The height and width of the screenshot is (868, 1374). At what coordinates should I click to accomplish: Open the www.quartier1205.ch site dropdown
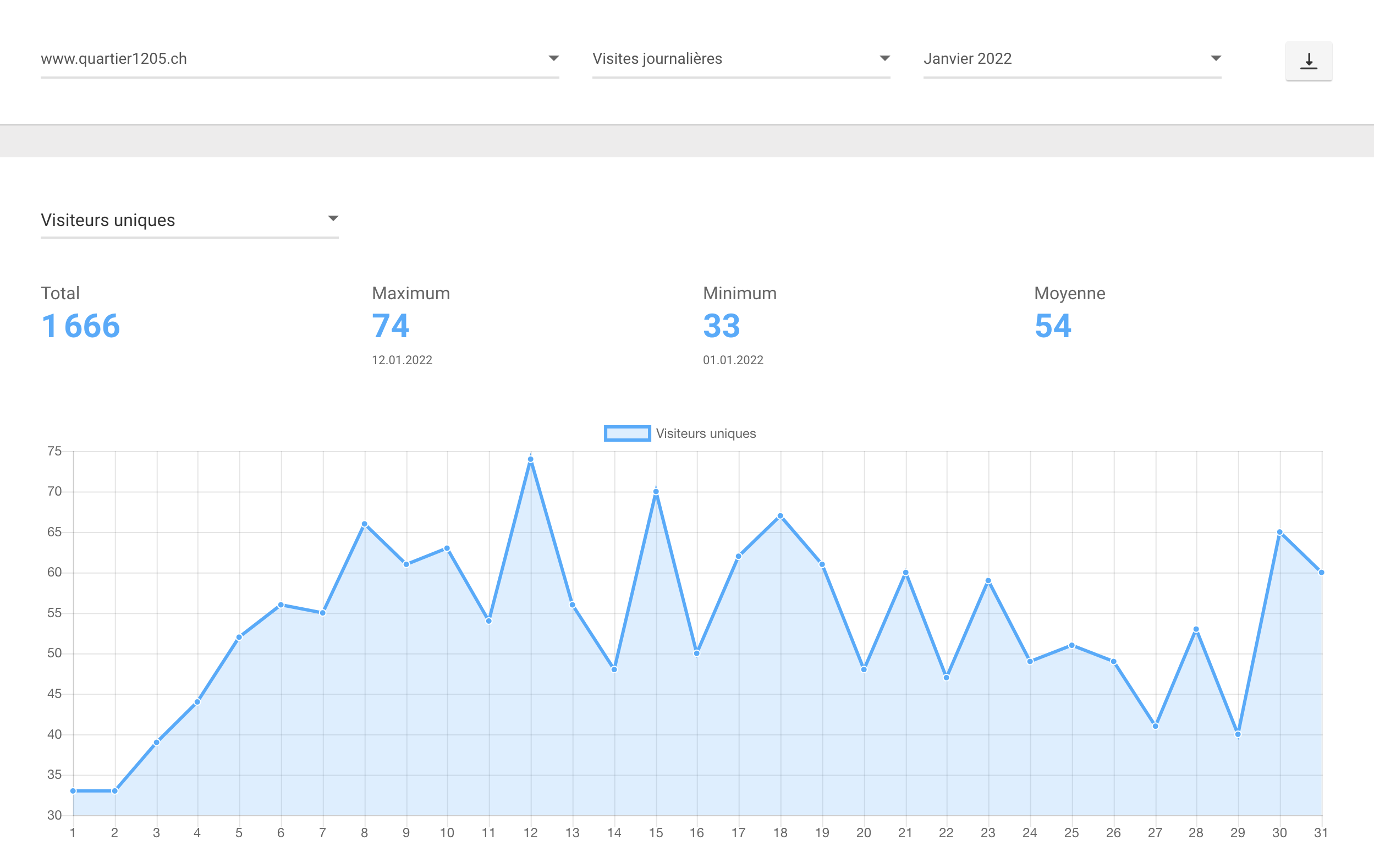tap(300, 59)
